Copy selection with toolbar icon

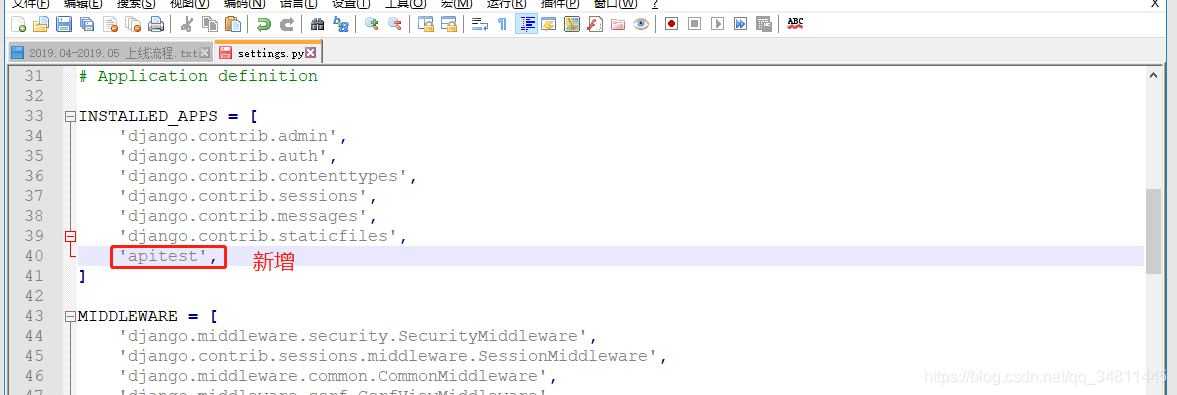click(210, 24)
